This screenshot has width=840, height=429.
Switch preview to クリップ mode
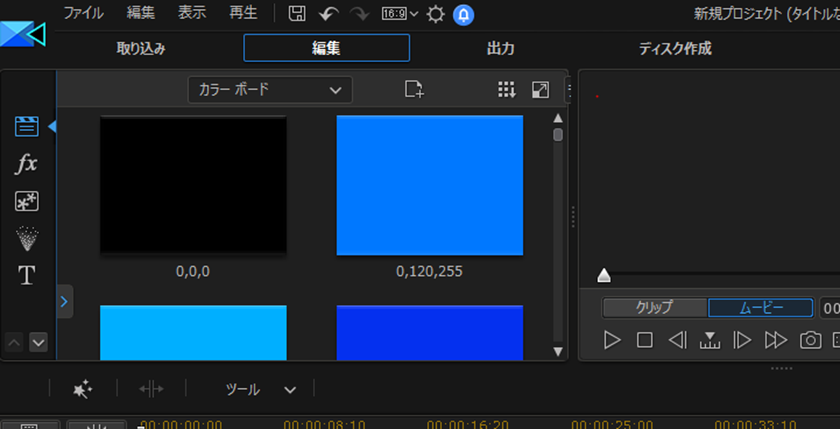click(x=655, y=308)
